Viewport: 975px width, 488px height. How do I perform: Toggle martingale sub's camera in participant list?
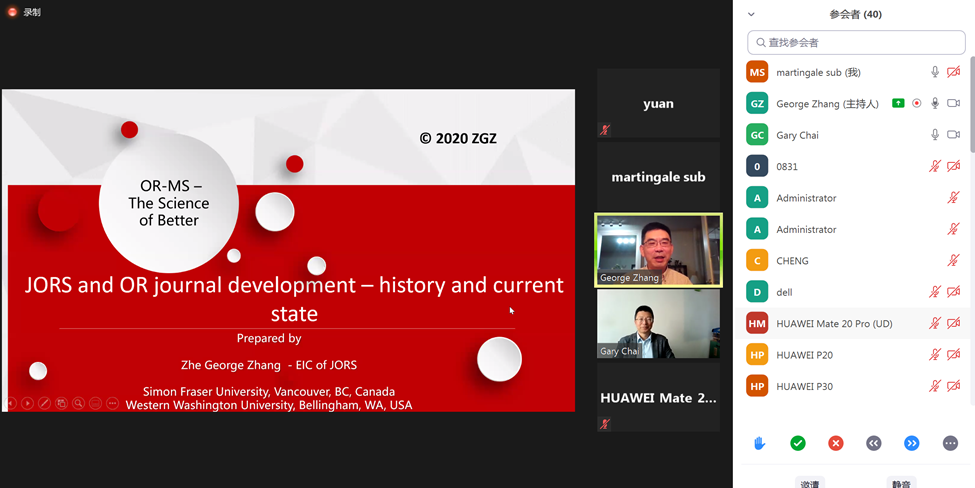pyautogui.click(x=953, y=72)
